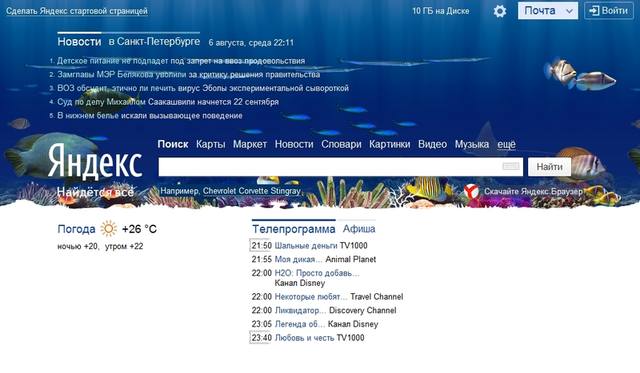Viewport: 640px width, 373px height.
Task: Click inside the search input field
Action: (331, 167)
